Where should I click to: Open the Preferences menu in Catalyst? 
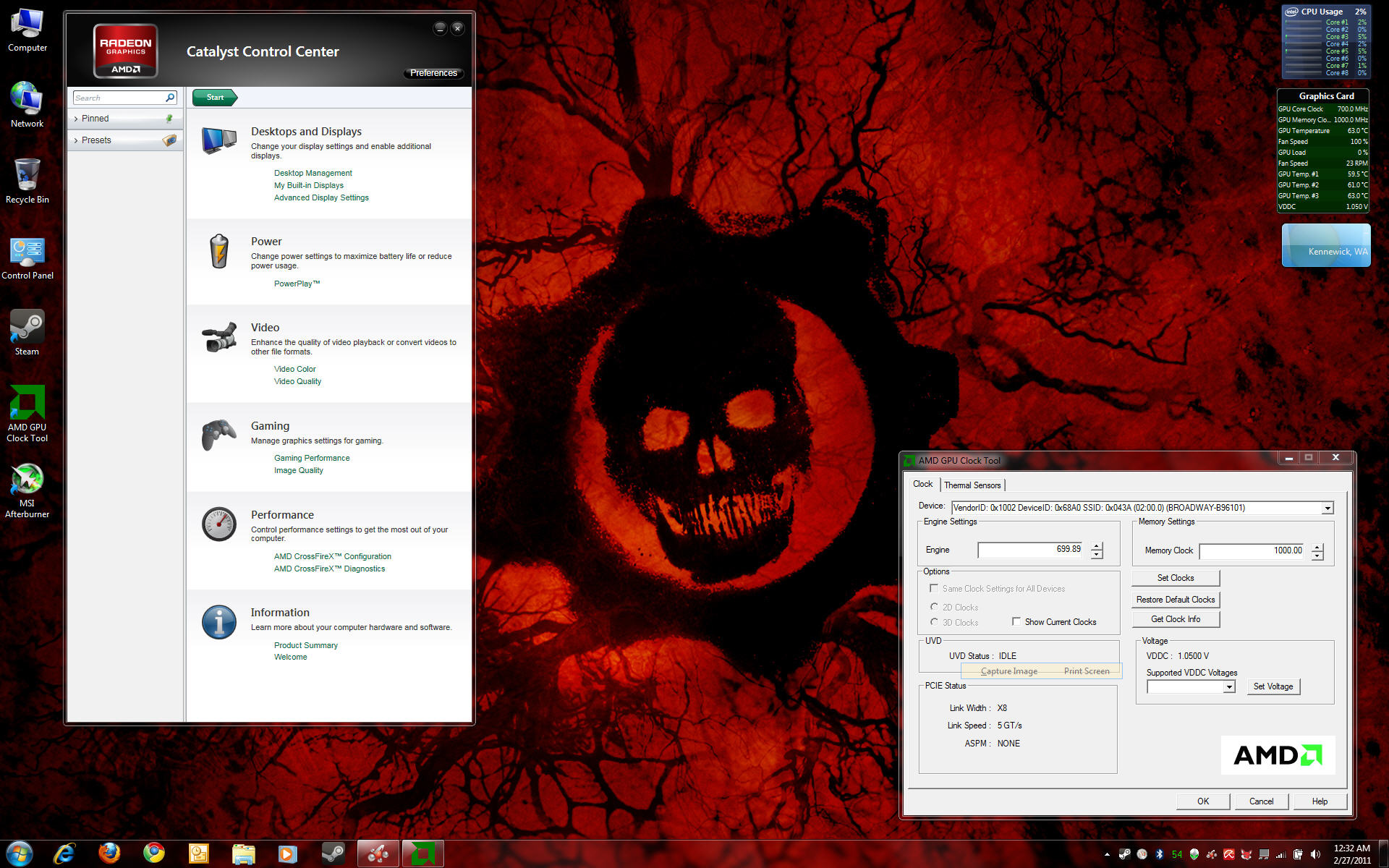(x=433, y=73)
